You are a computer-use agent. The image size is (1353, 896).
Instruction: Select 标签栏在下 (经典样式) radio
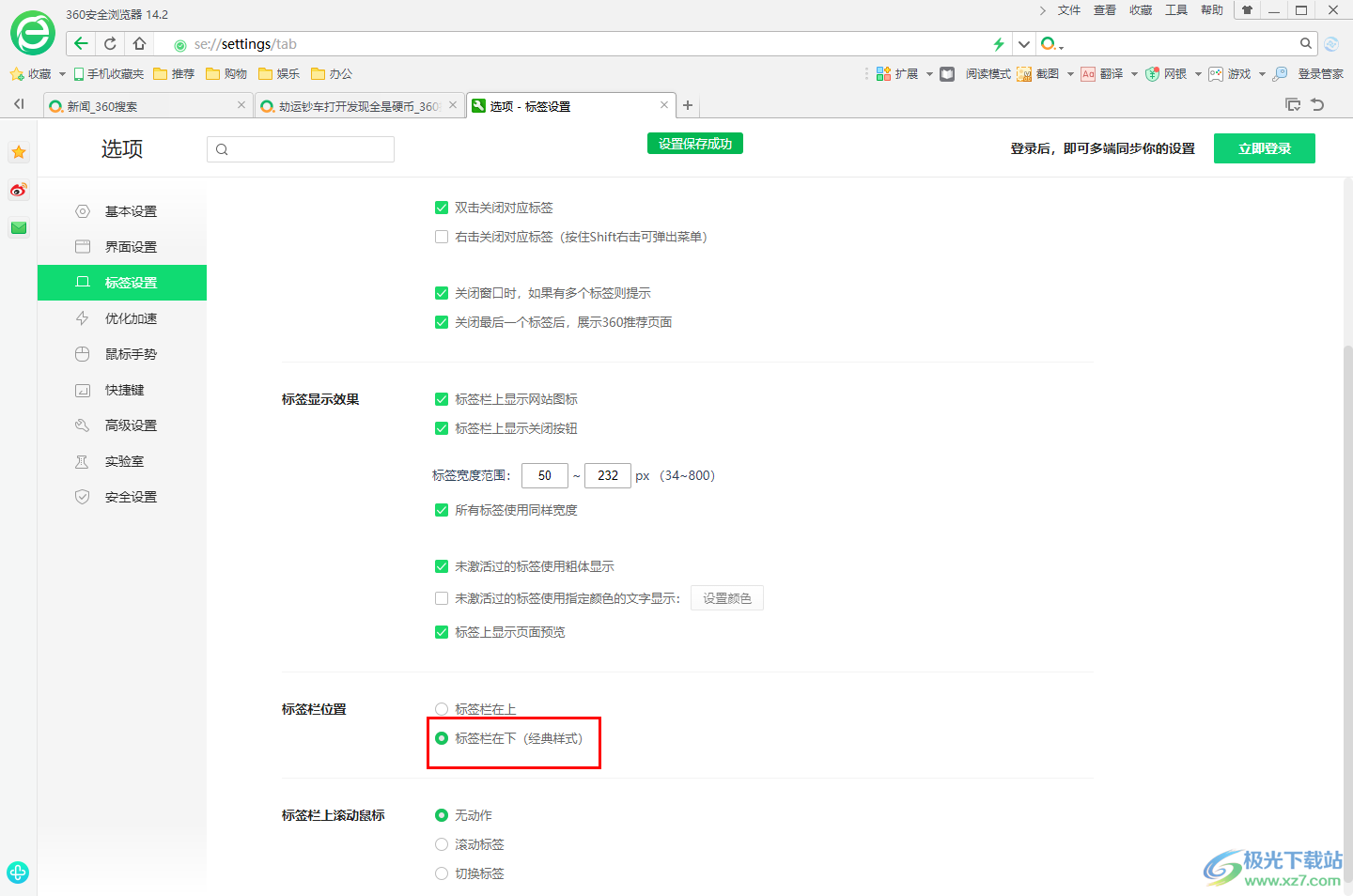[x=442, y=738]
